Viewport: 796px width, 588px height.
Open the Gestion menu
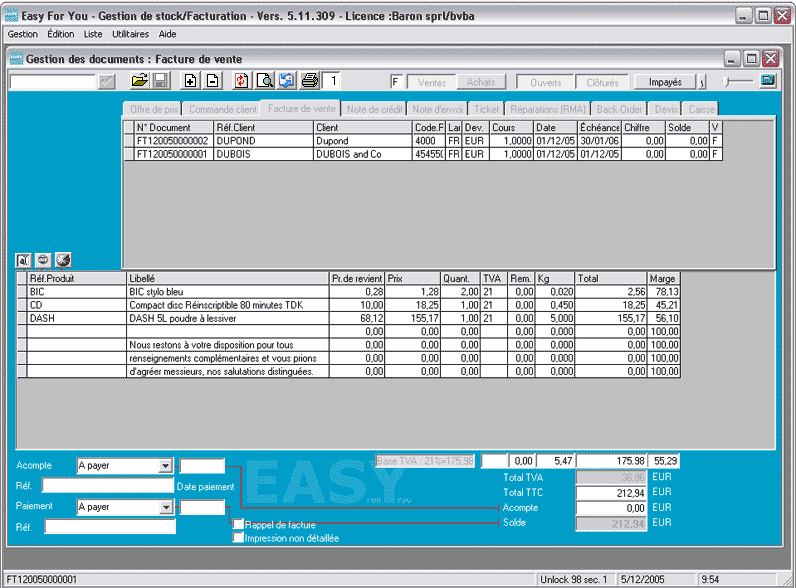[x=23, y=34]
